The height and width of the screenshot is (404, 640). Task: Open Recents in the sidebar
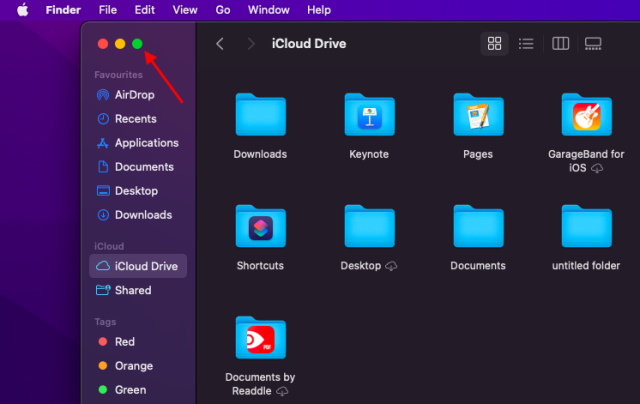pos(135,119)
